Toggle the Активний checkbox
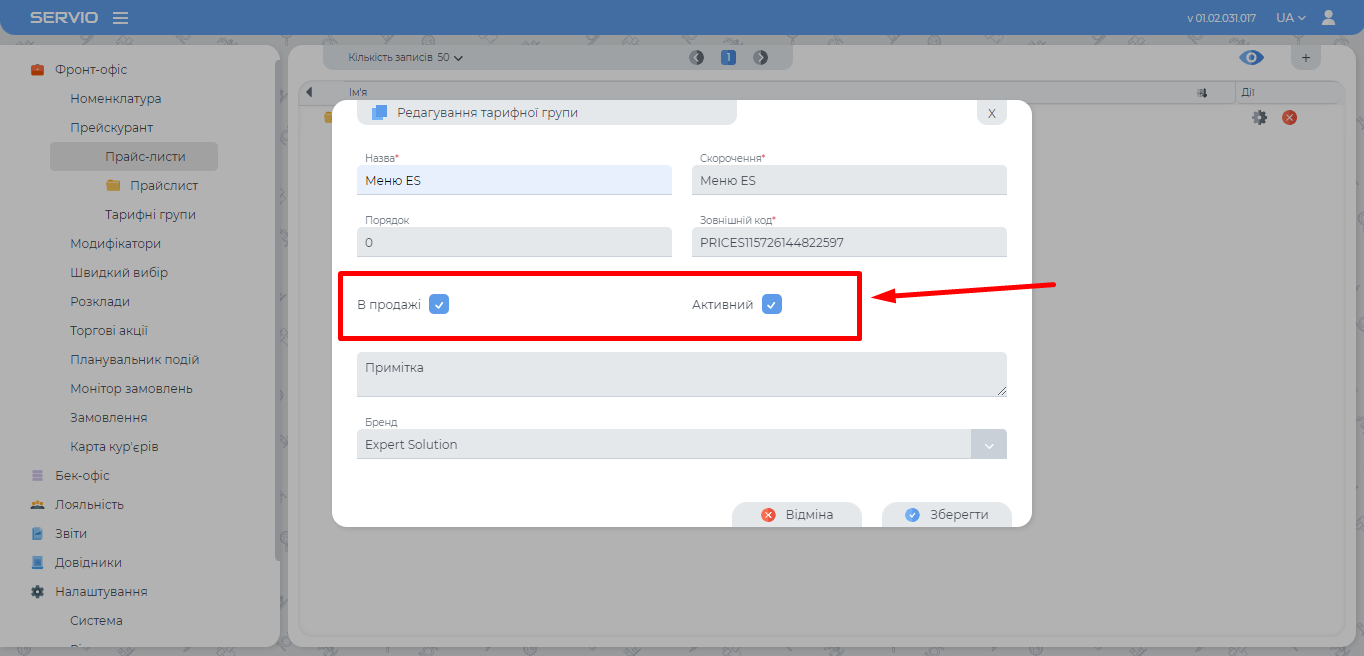Screen dimensions: 1364x656 (x=771, y=304)
